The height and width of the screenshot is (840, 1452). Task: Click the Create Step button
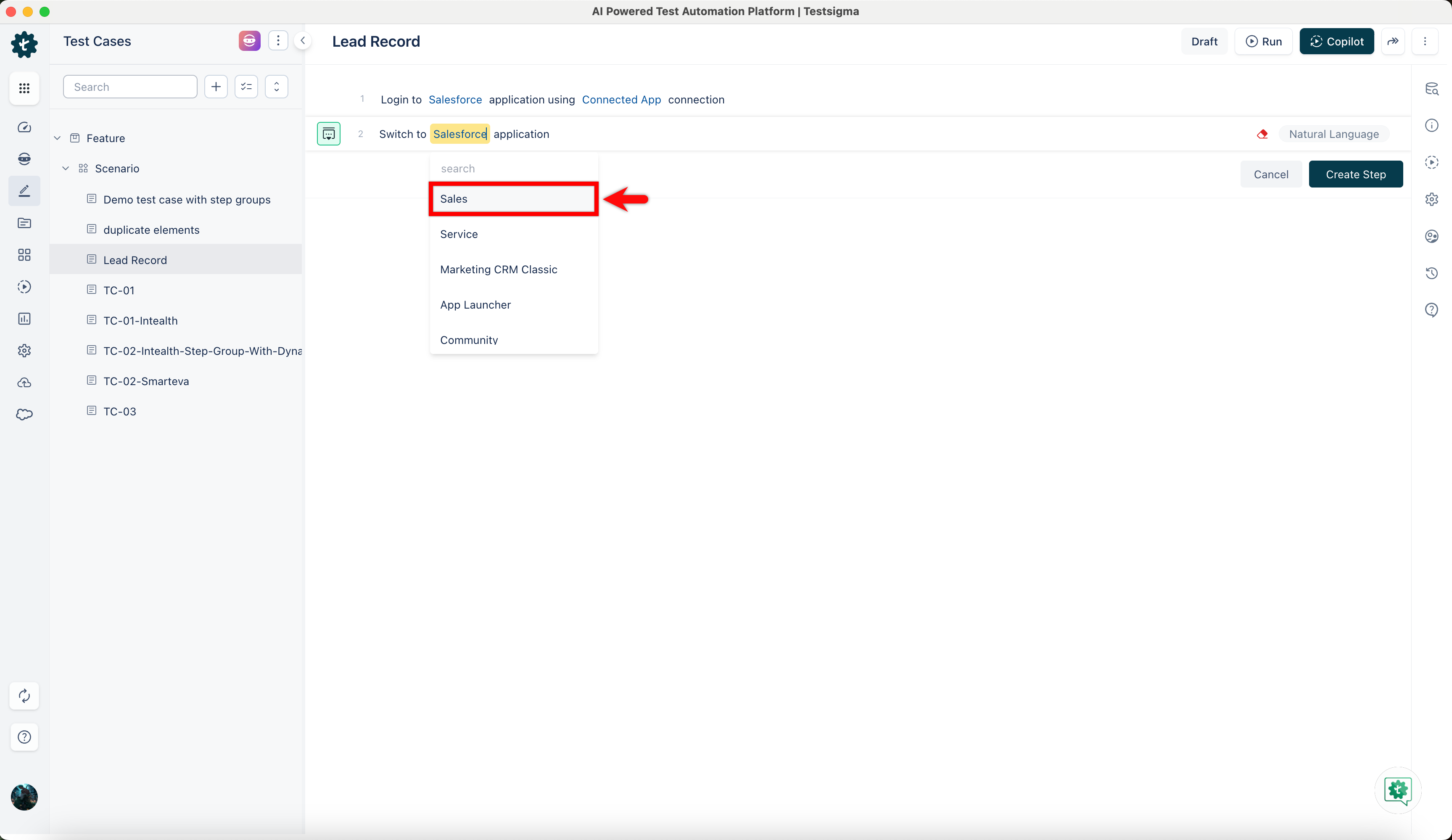click(x=1356, y=174)
